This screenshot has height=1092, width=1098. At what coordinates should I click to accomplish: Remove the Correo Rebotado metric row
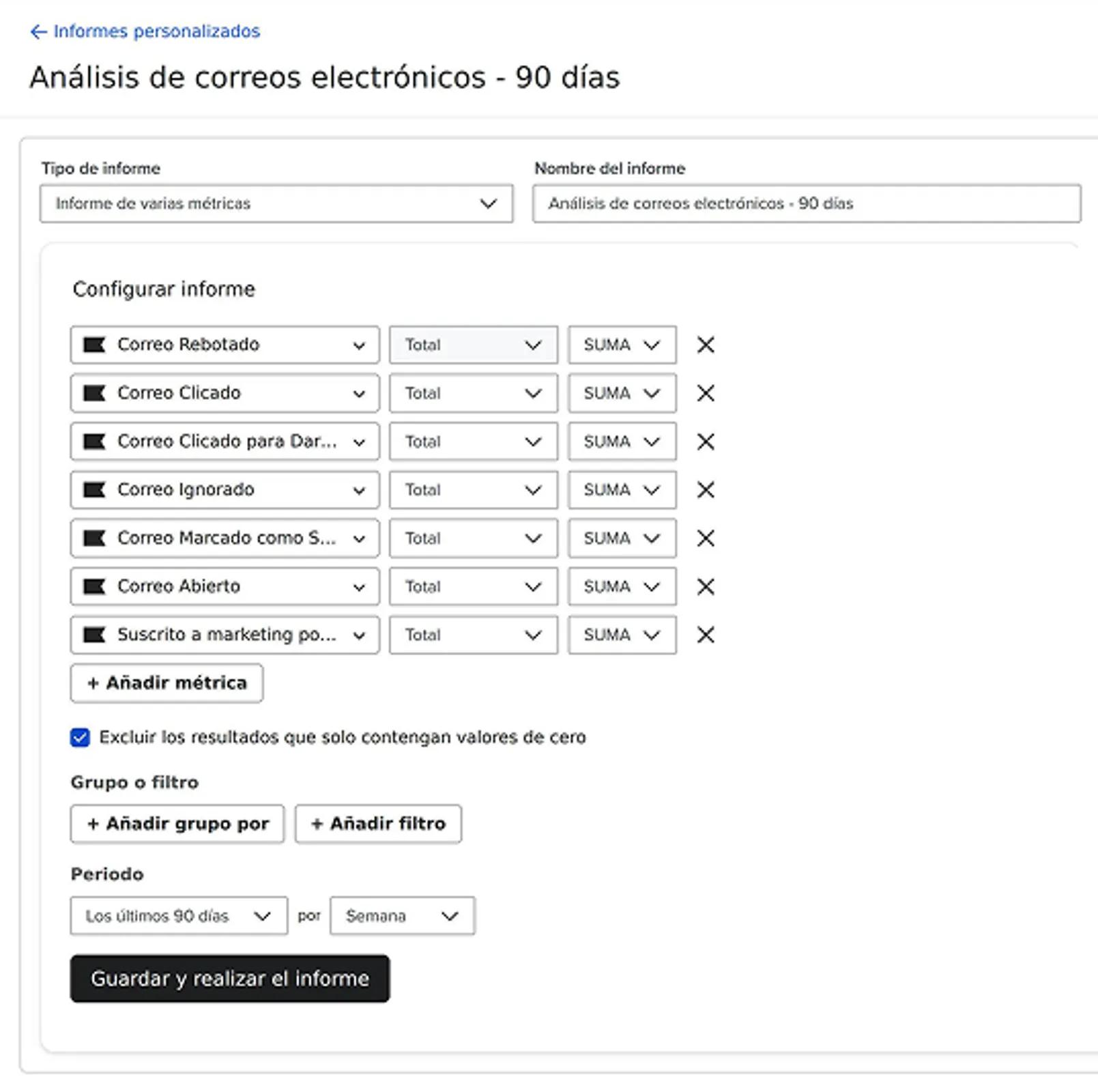pos(706,345)
